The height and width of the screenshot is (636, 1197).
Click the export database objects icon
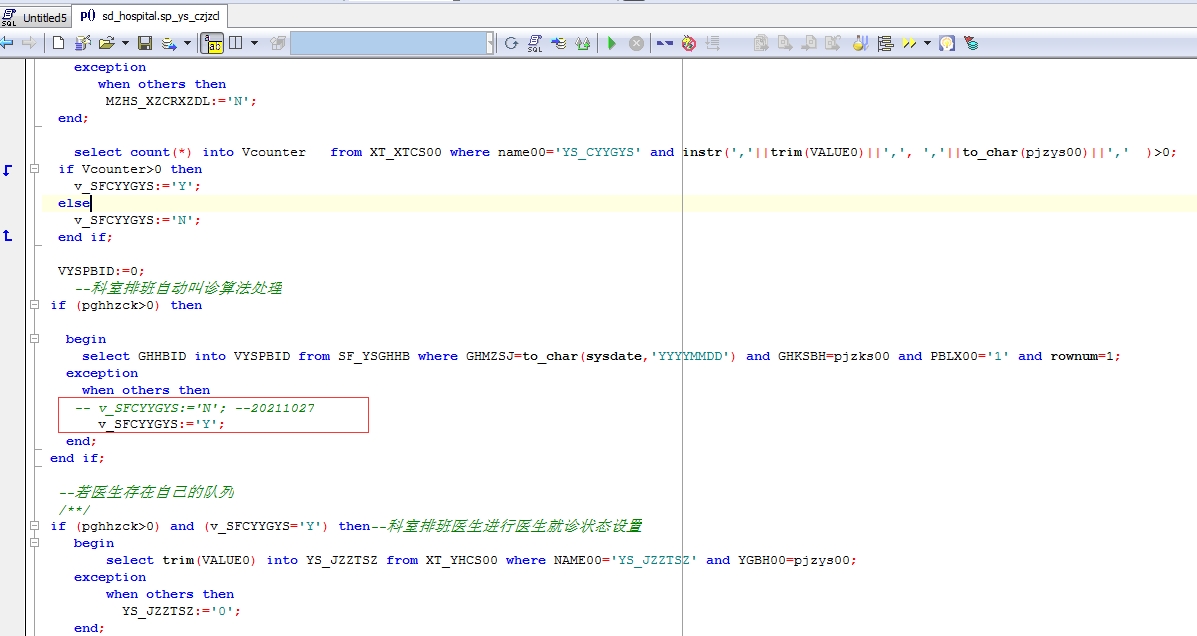(169, 44)
